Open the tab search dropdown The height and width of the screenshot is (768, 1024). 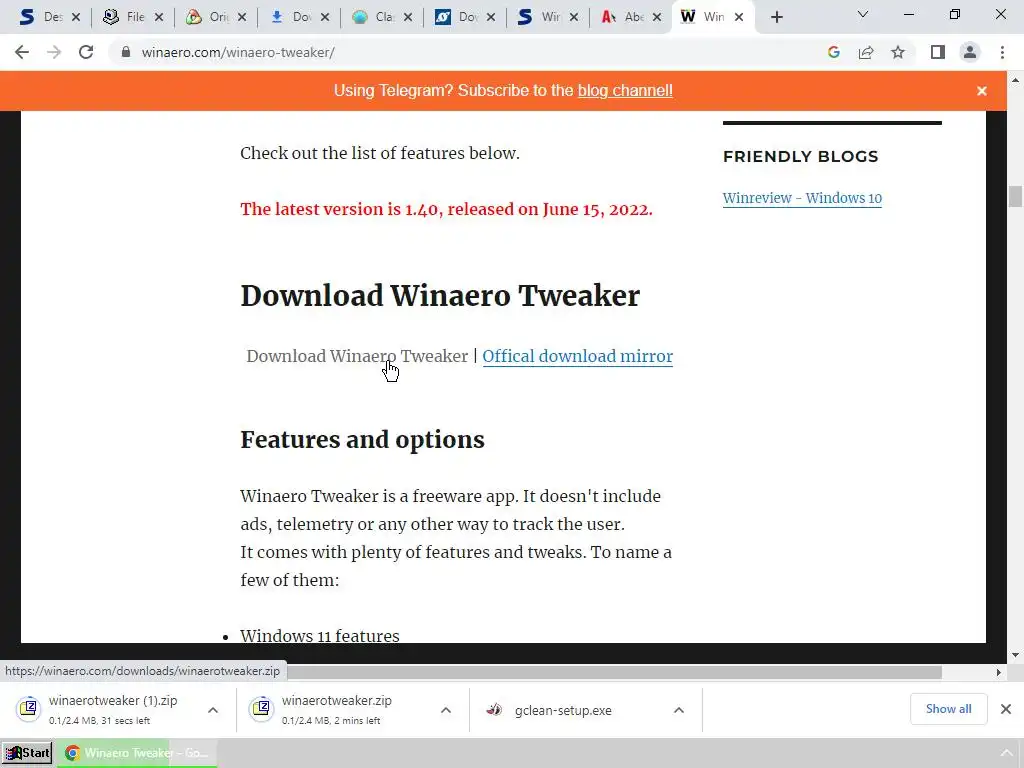[863, 14]
